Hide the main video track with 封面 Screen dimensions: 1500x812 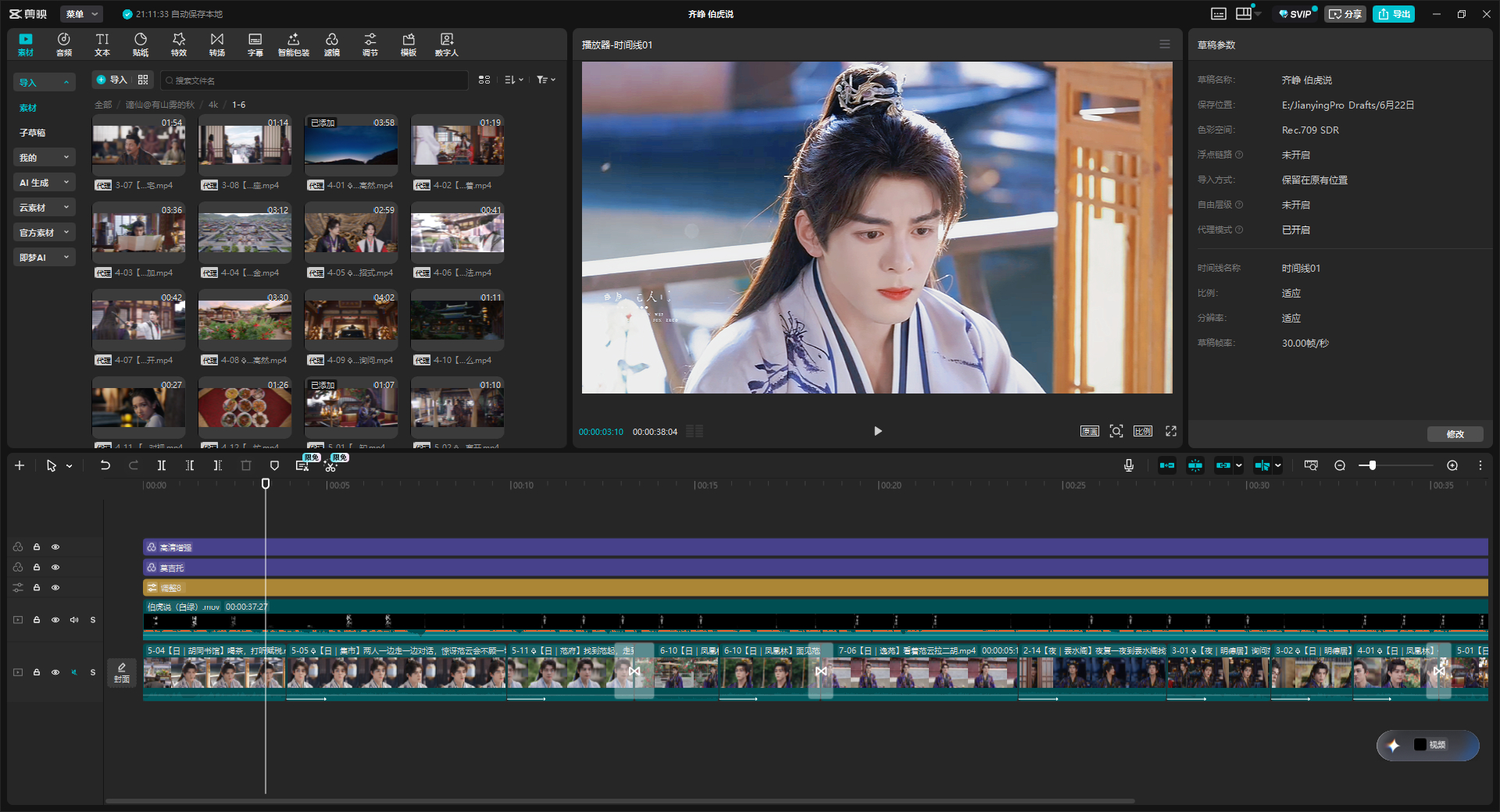(x=55, y=672)
